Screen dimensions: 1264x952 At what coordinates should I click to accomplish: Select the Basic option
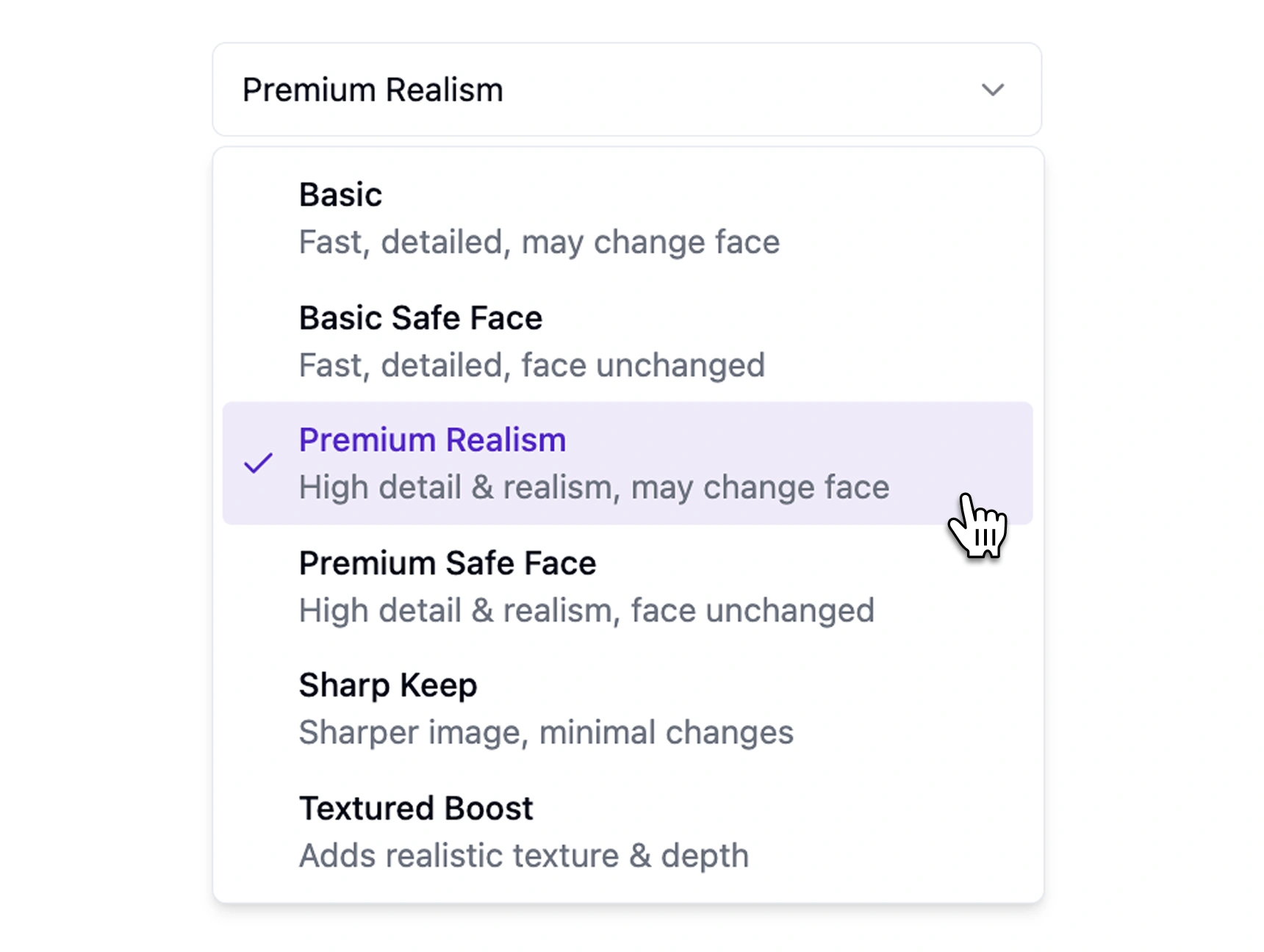click(x=340, y=195)
